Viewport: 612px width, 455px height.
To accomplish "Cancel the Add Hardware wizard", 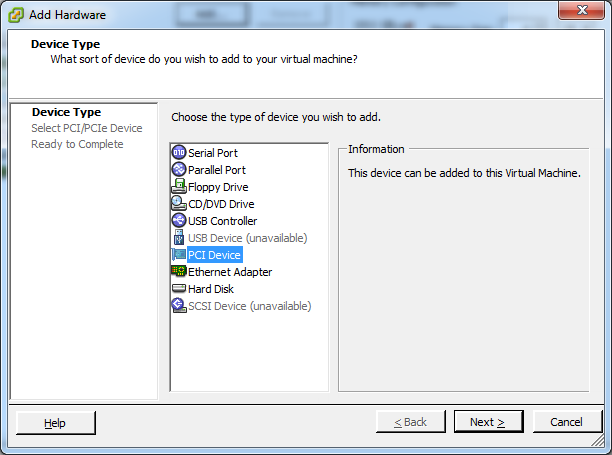I will pyautogui.click(x=567, y=422).
